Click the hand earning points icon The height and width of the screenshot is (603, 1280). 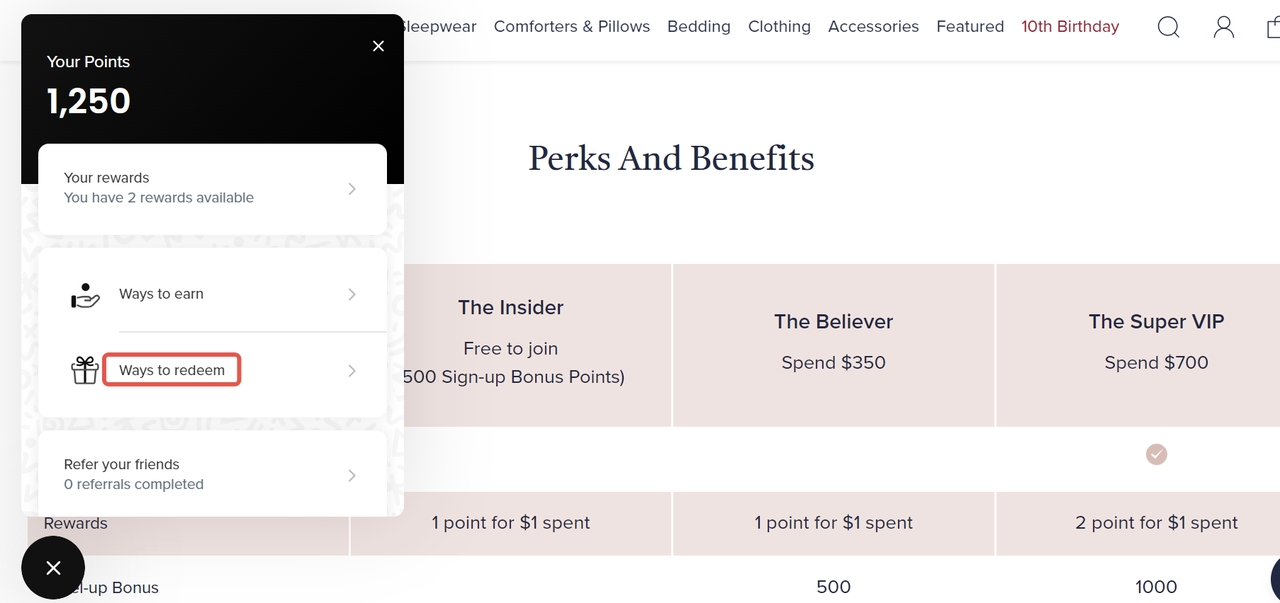tap(85, 295)
